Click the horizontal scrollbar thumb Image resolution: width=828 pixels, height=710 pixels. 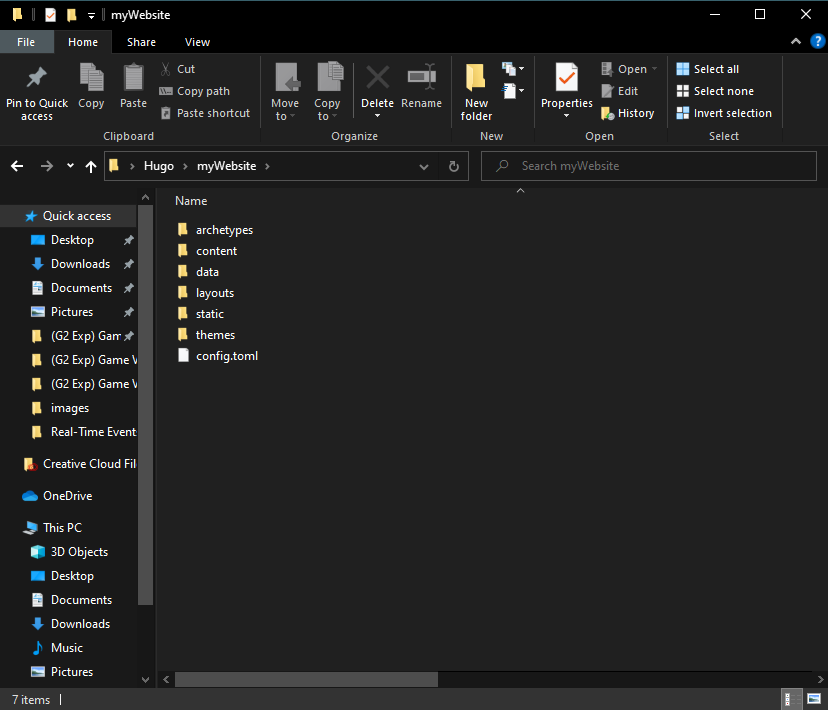click(x=306, y=679)
